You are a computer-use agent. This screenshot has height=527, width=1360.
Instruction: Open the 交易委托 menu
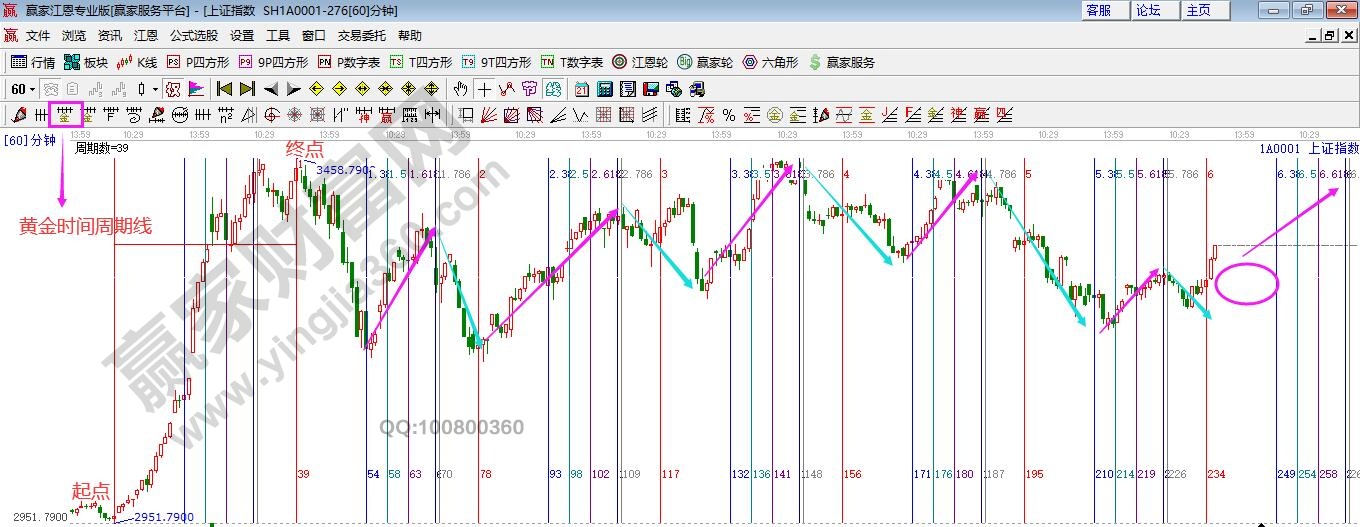pos(361,35)
